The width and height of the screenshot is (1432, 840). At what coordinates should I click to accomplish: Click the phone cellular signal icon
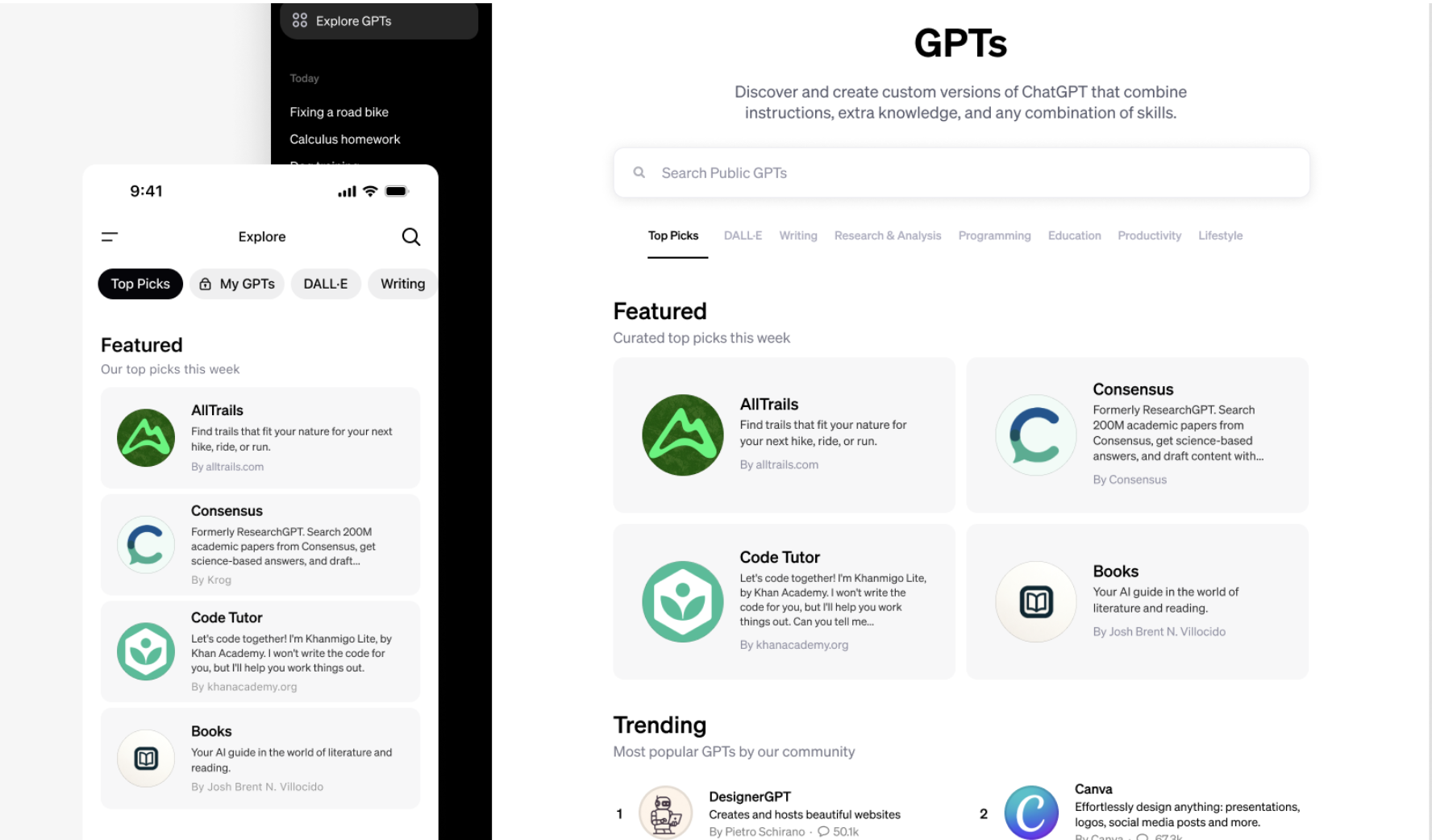(347, 192)
